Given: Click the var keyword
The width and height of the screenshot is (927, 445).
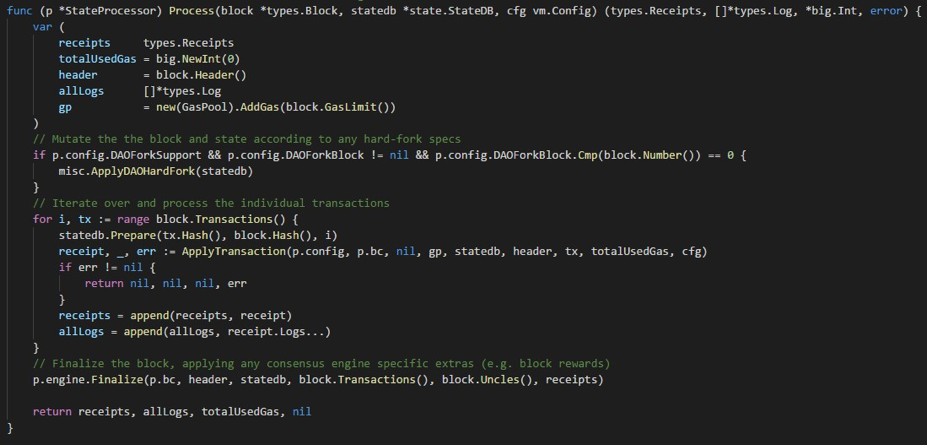Looking at the screenshot, I should (x=43, y=27).
